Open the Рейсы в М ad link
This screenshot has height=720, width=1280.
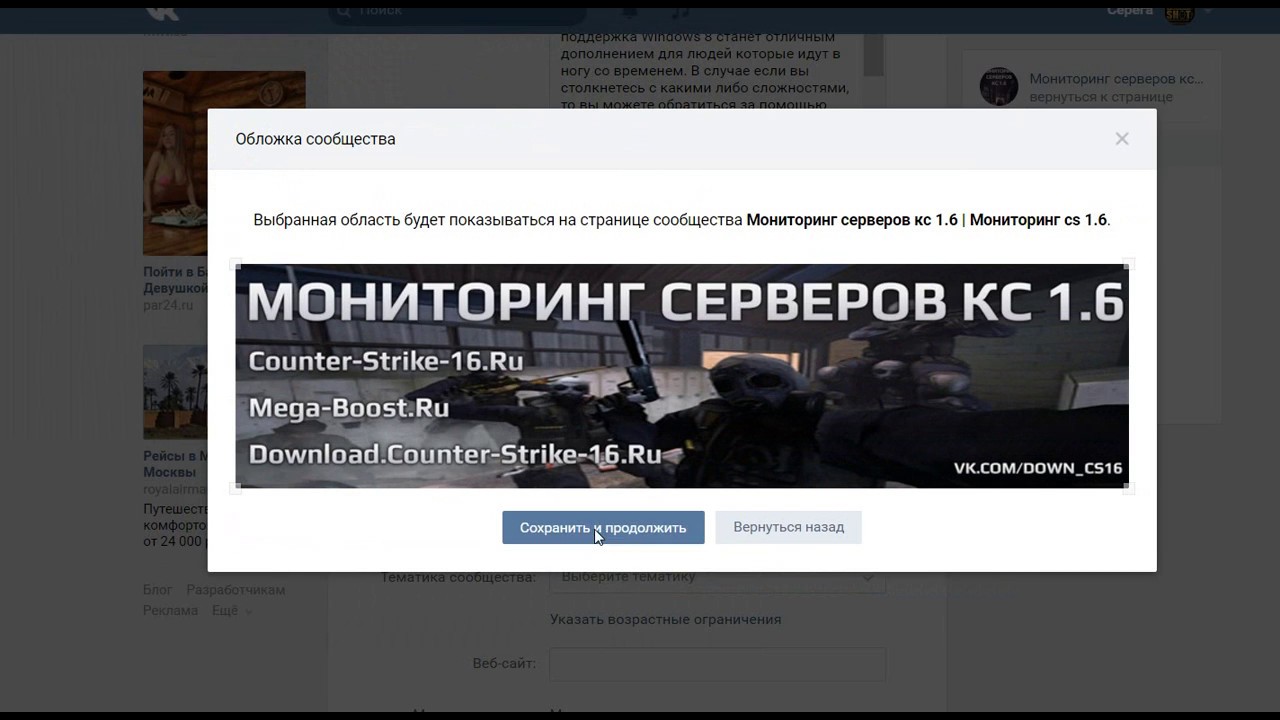pos(175,463)
